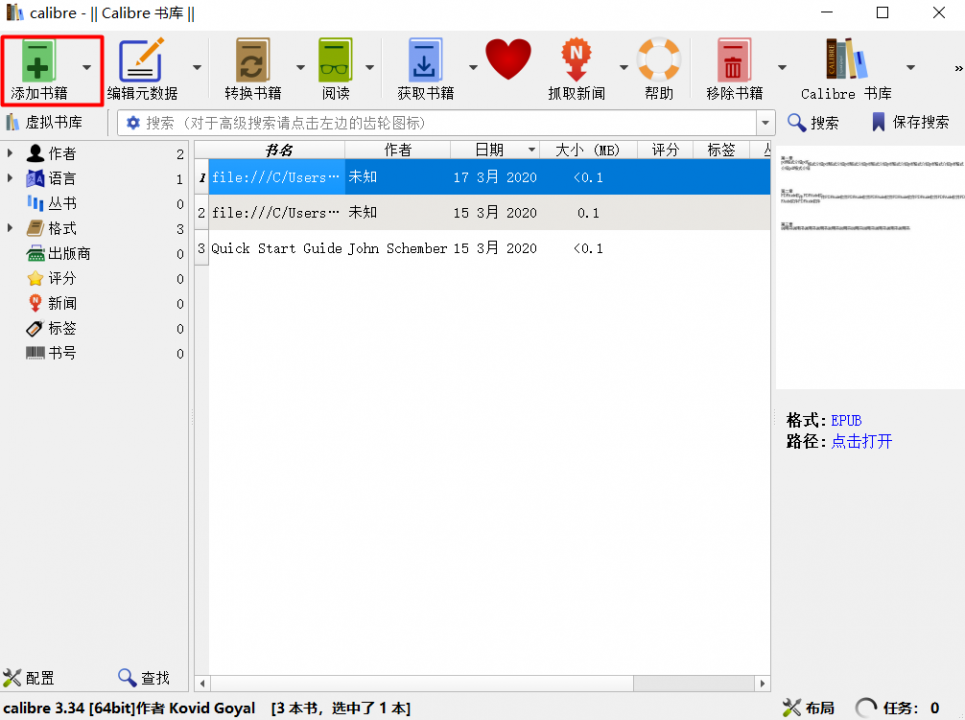Image resolution: width=965 pixels, height=720 pixels.
Task: Select the book dated 17 3月 2020
Action: click(489, 177)
